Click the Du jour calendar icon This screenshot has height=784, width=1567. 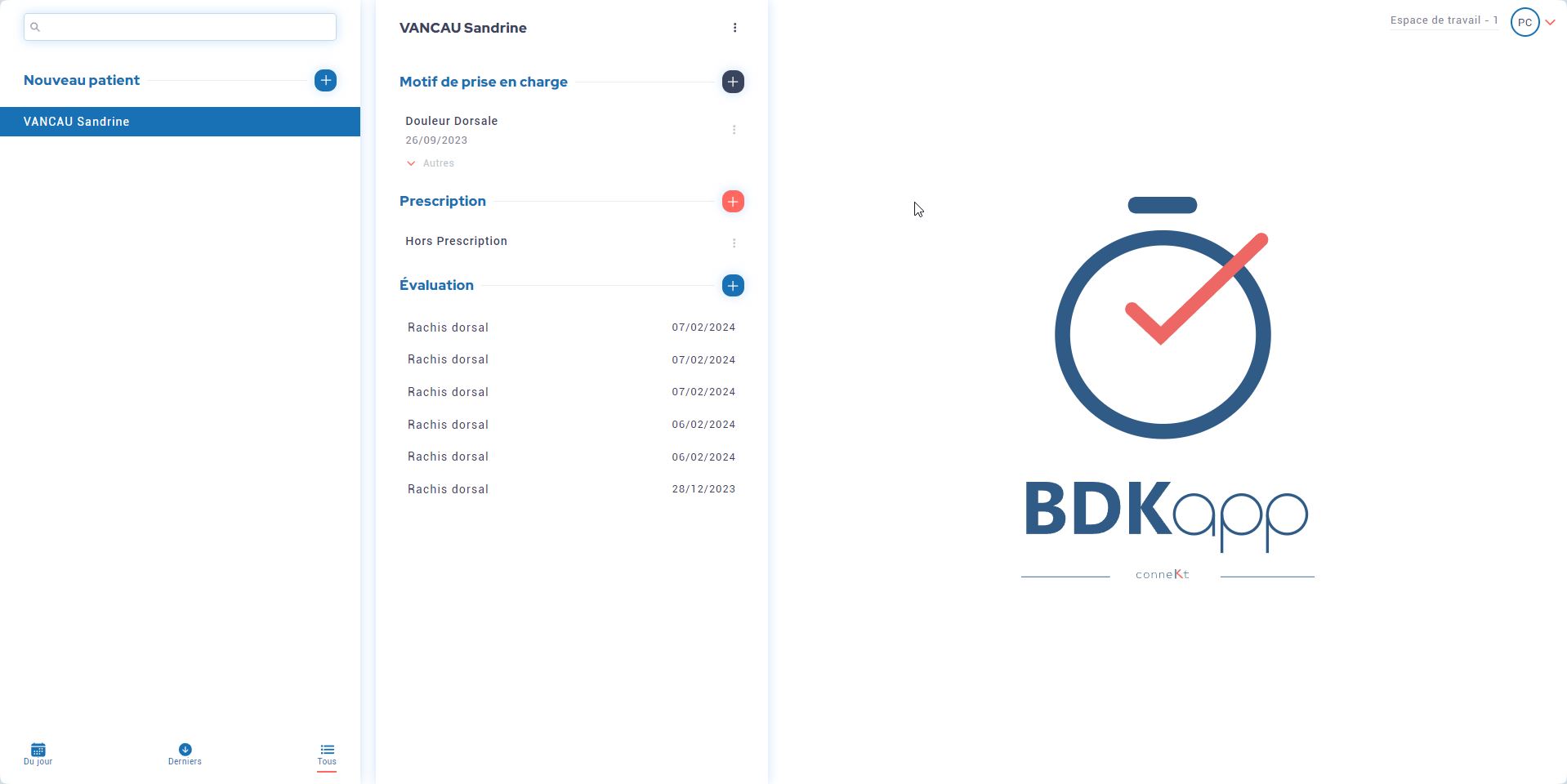point(38,749)
